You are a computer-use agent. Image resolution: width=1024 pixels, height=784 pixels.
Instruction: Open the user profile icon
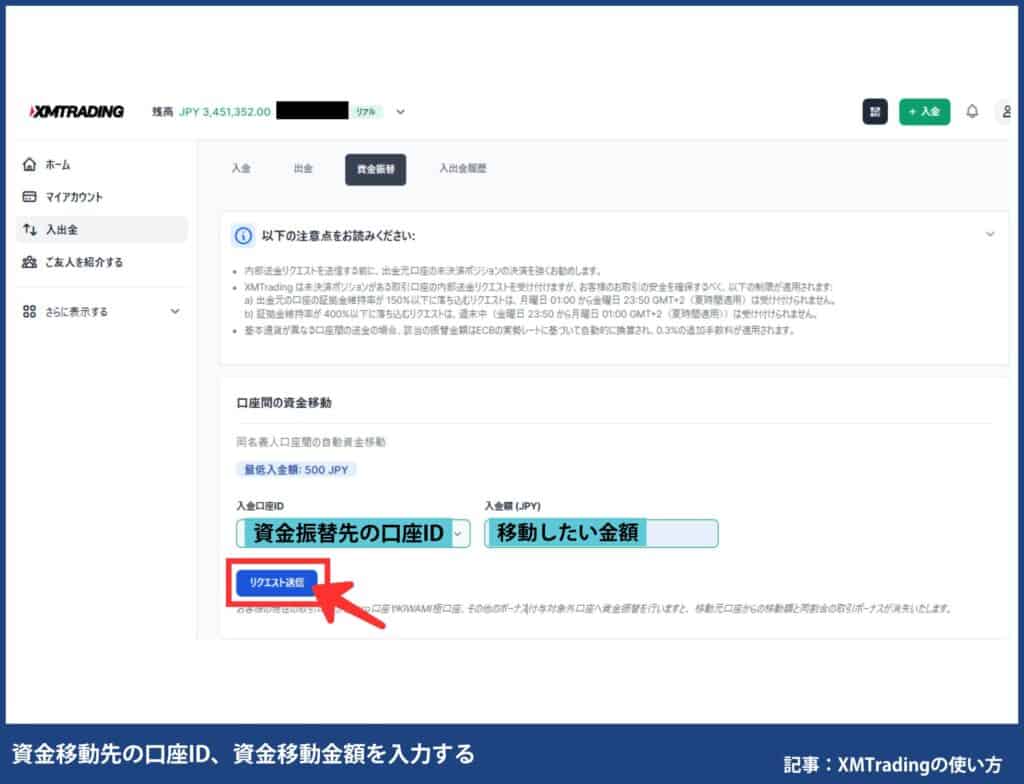click(x=1006, y=112)
